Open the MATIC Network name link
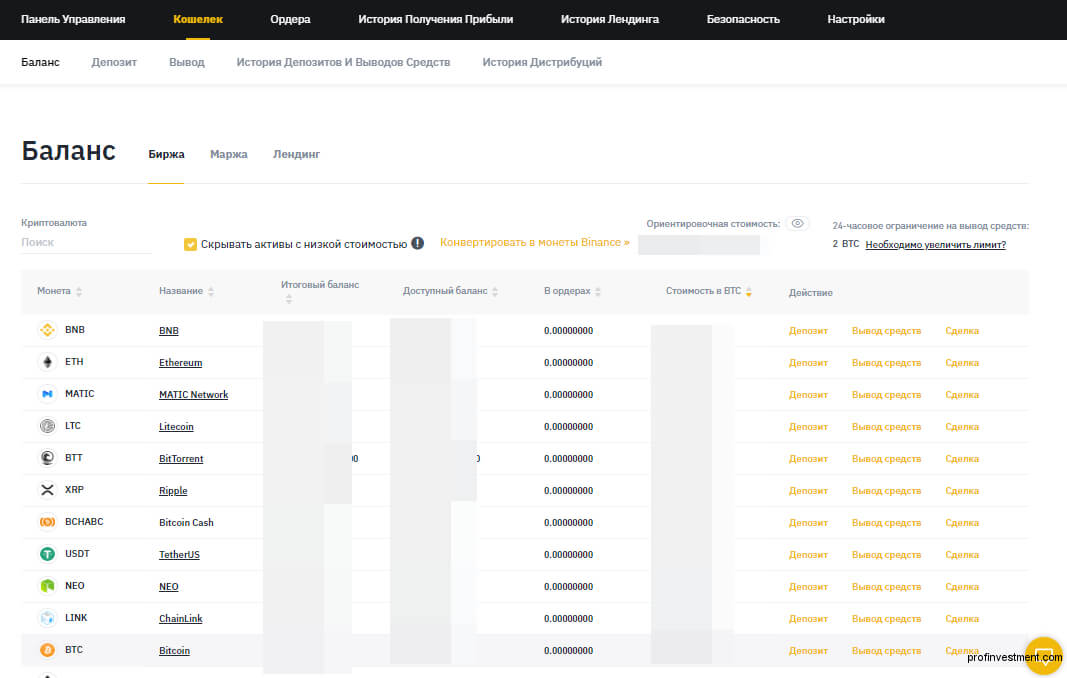The width and height of the screenshot is (1067, 678). [x=193, y=395]
